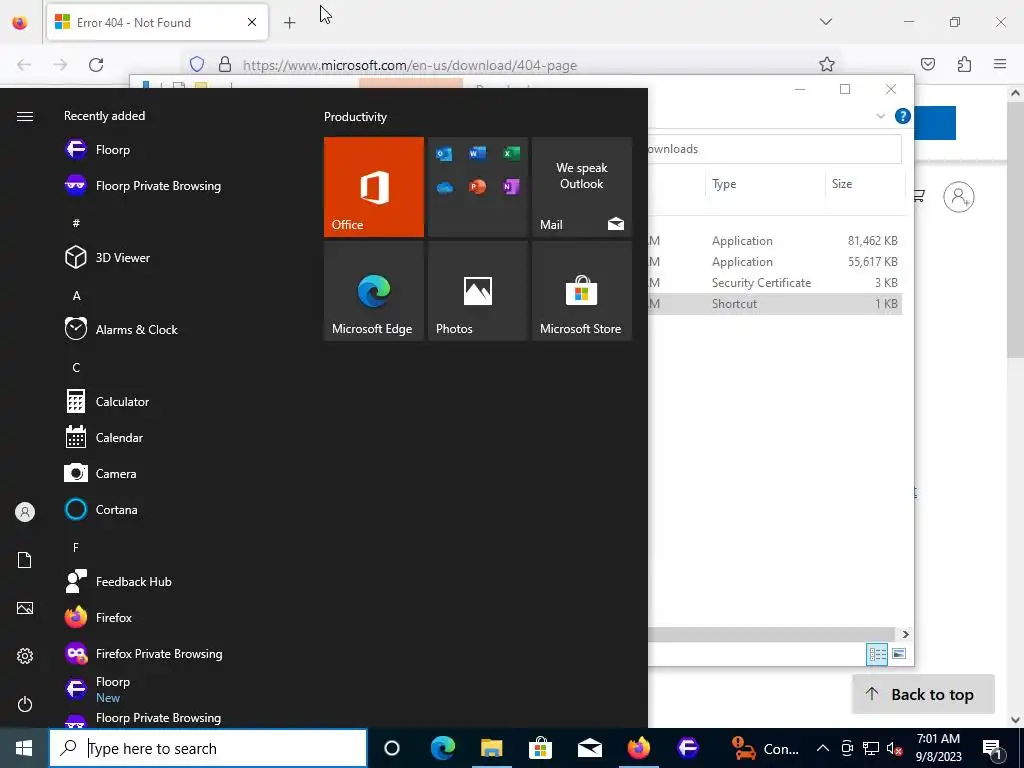
Task: Close the Error 404 browser tab
Action: coord(251,22)
